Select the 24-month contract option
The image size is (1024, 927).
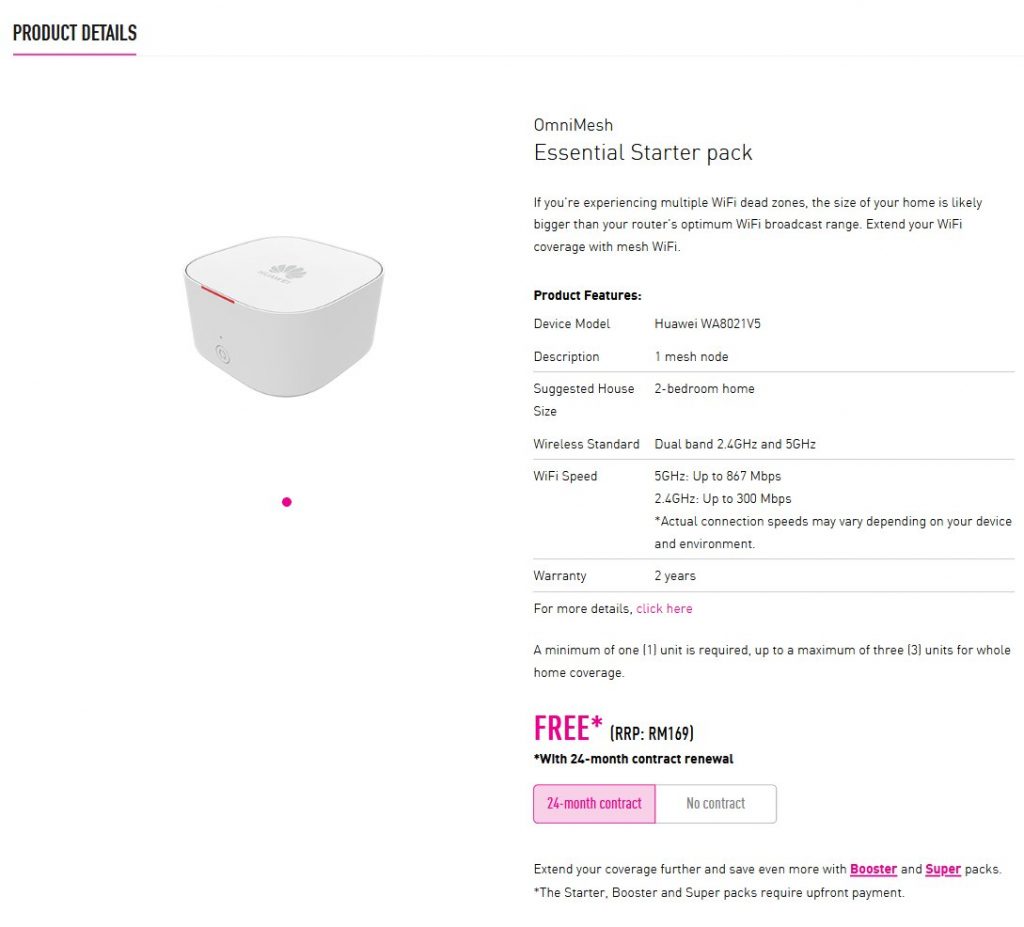(594, 804)
